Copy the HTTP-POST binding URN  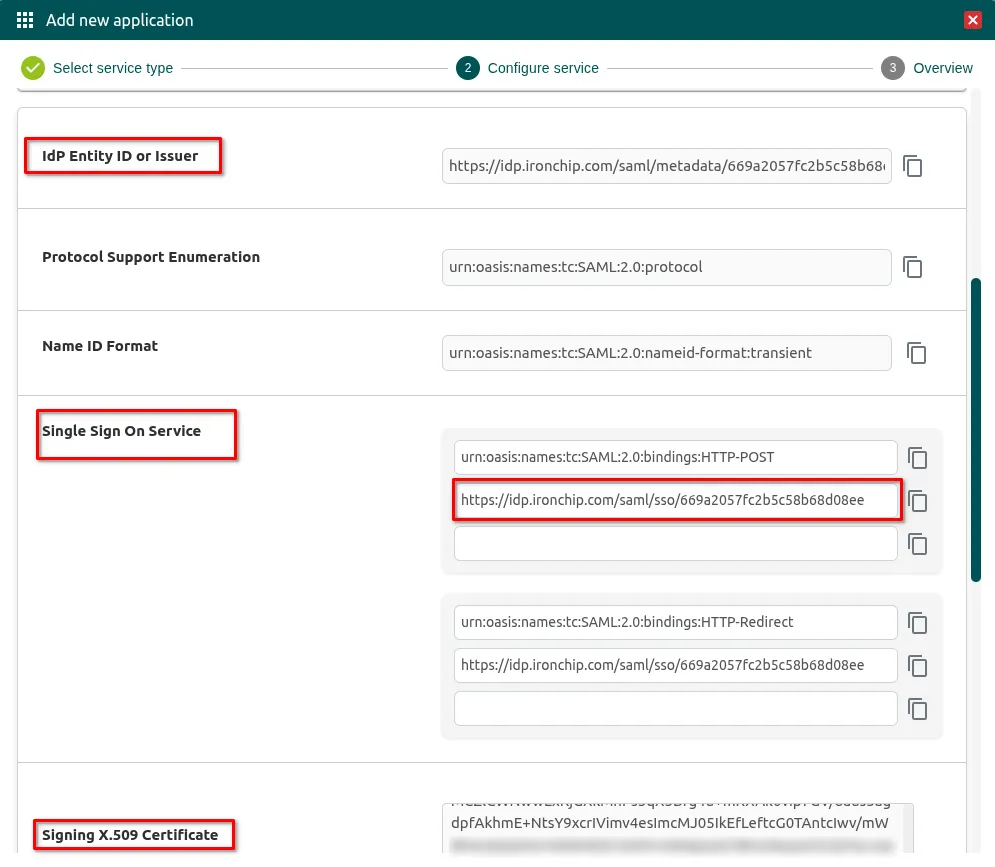tap(918, 458)
